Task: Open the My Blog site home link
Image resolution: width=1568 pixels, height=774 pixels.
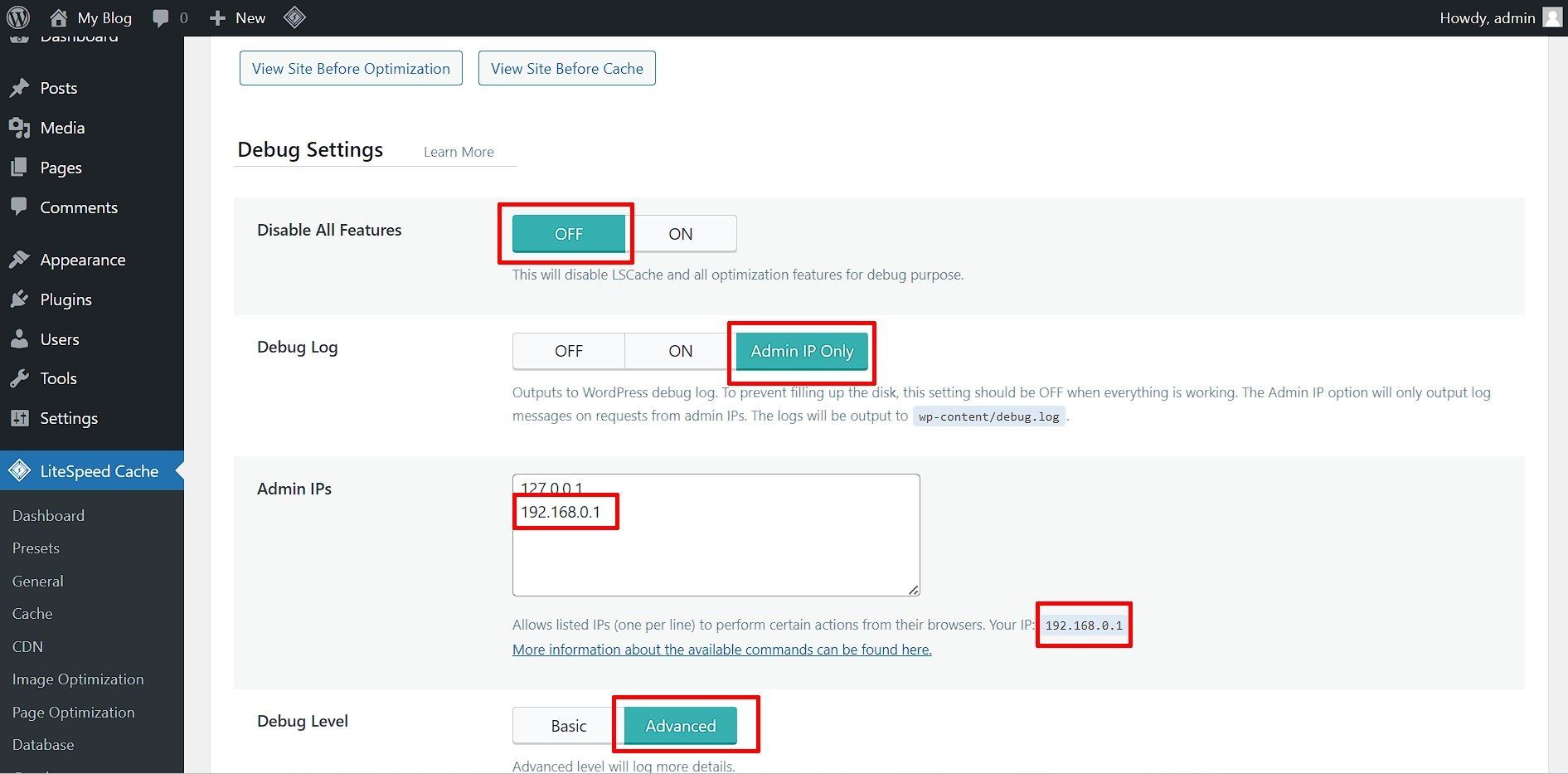Action: 90,17
